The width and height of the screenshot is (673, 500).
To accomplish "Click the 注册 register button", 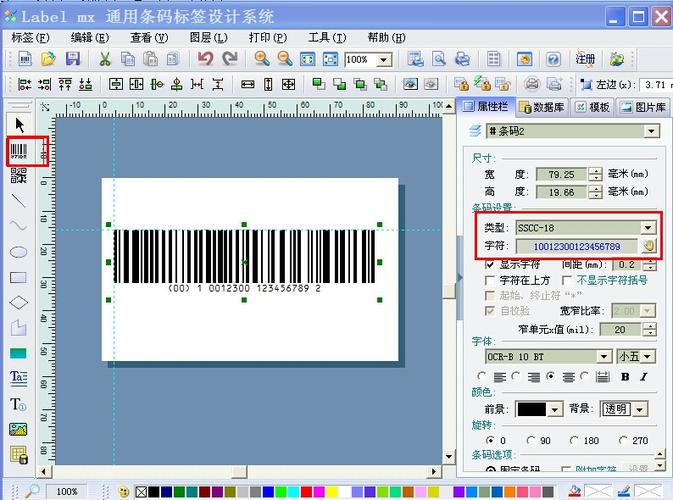I will [x=585, y=60].
